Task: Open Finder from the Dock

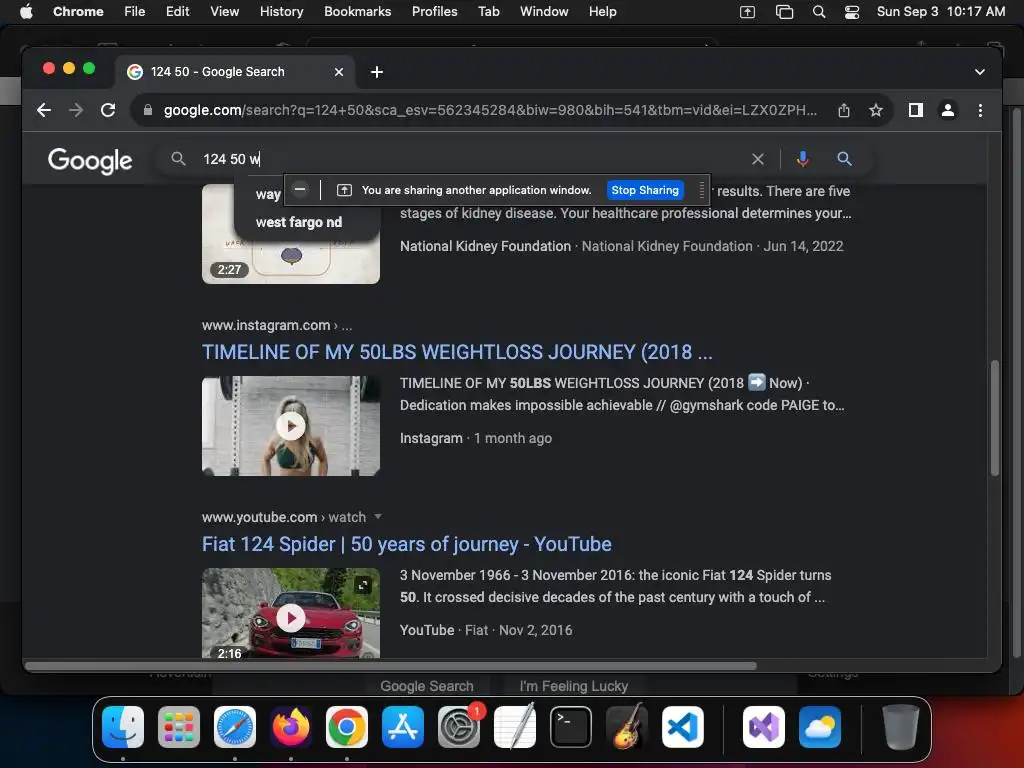Action: click(123, 727)
